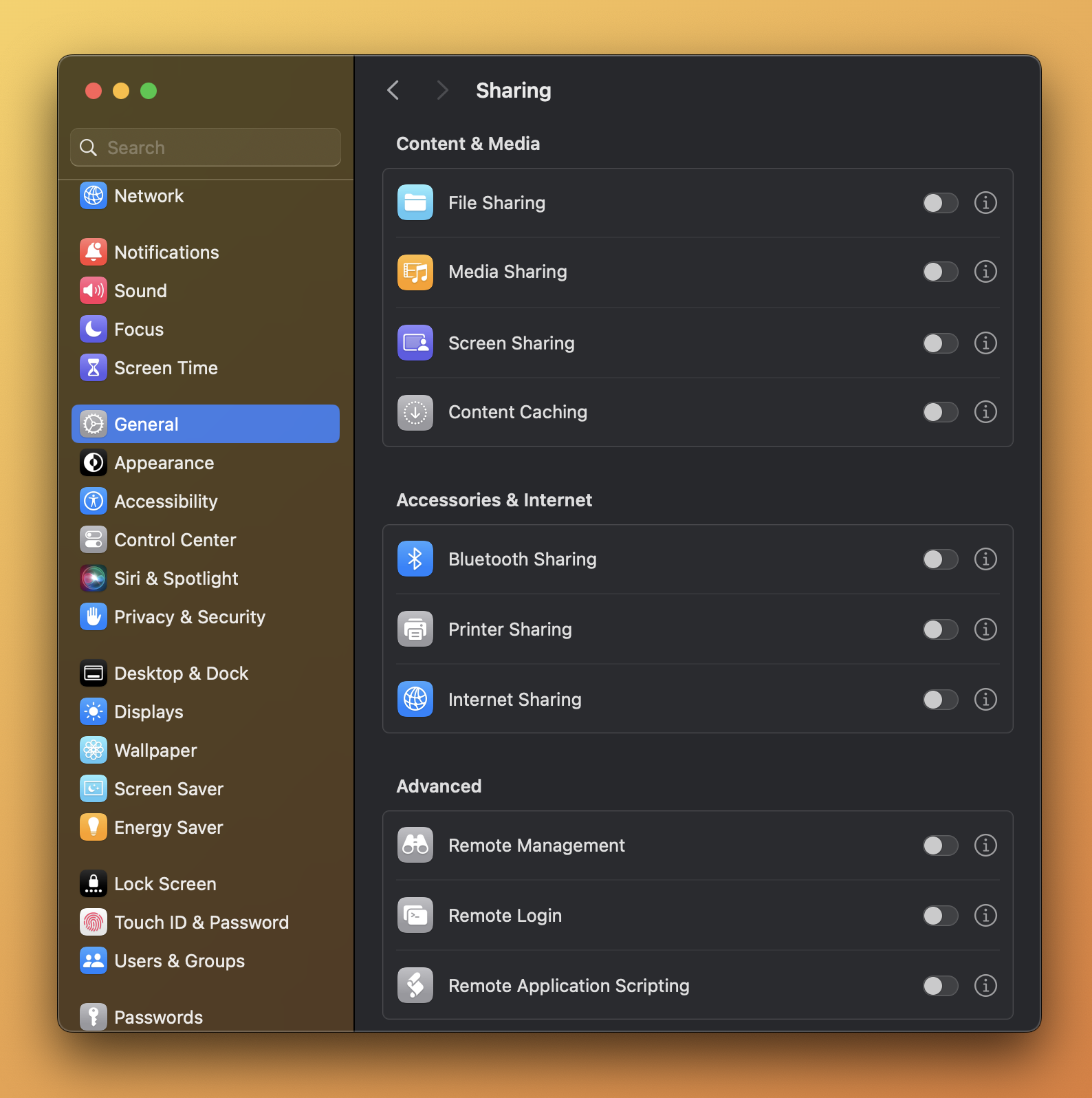Image resolution: width=1092 pixels, height=1098 pixels.
Task: Open Users & Groups settings
Action: click(x=206, y=961)
